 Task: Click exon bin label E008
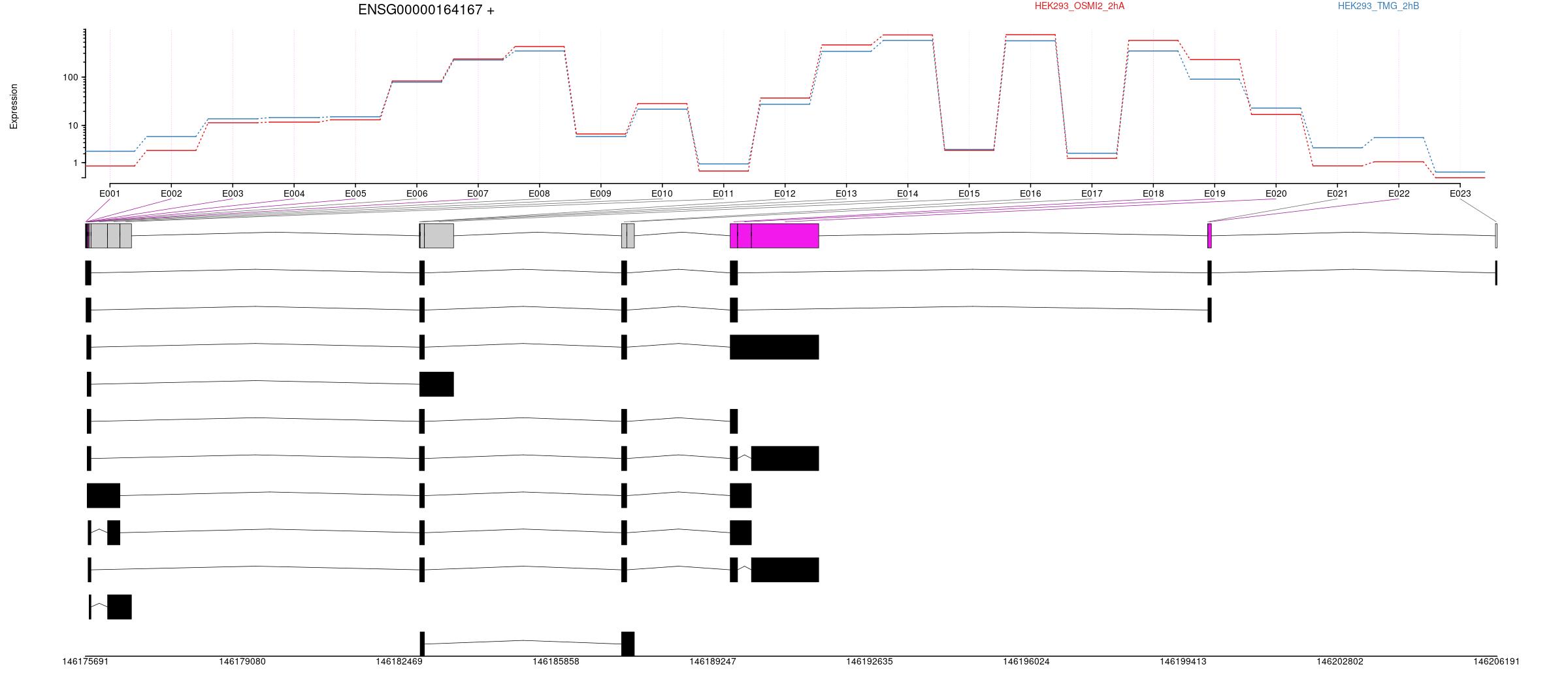tap(539, 193)
